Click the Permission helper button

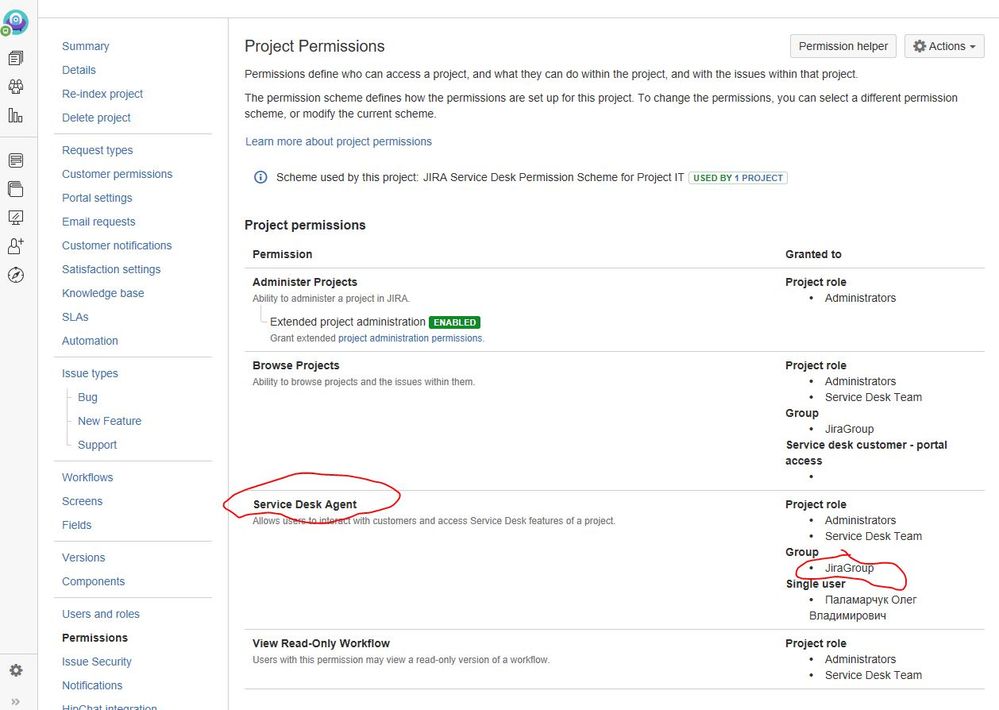(x=843, y=46)
